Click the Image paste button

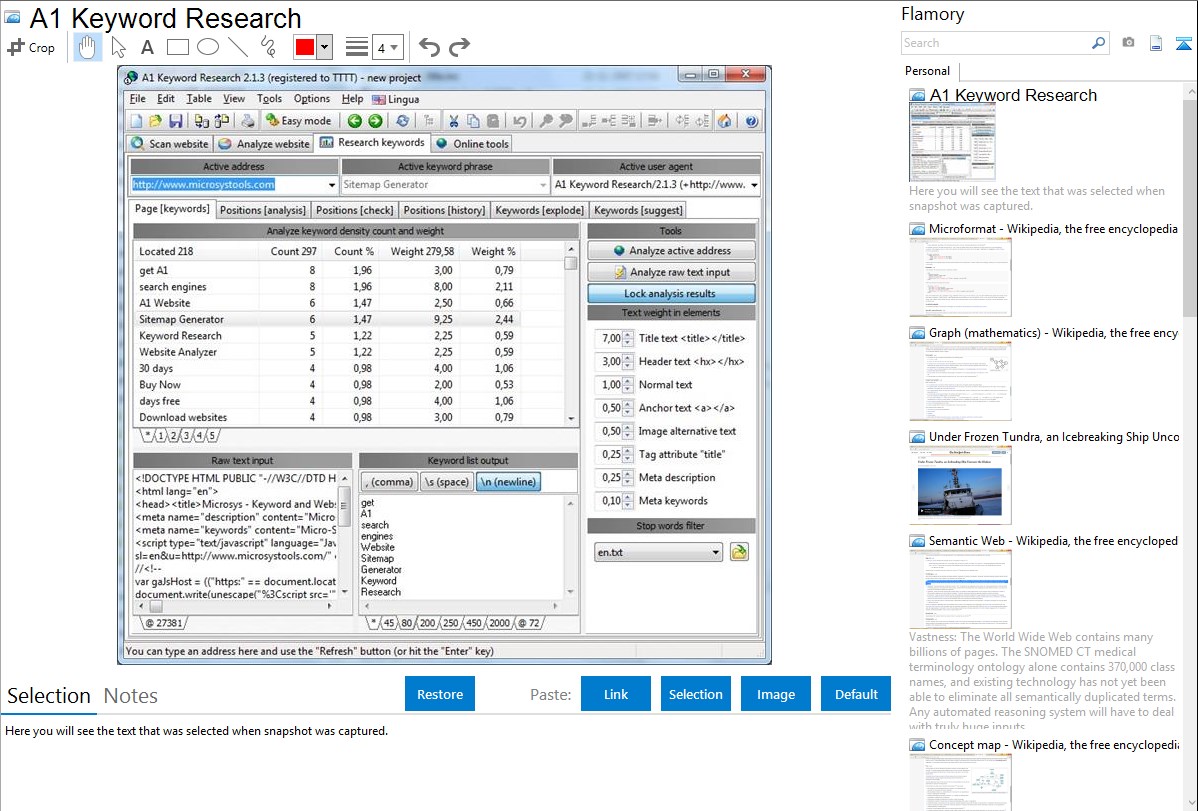pos(775,694)
